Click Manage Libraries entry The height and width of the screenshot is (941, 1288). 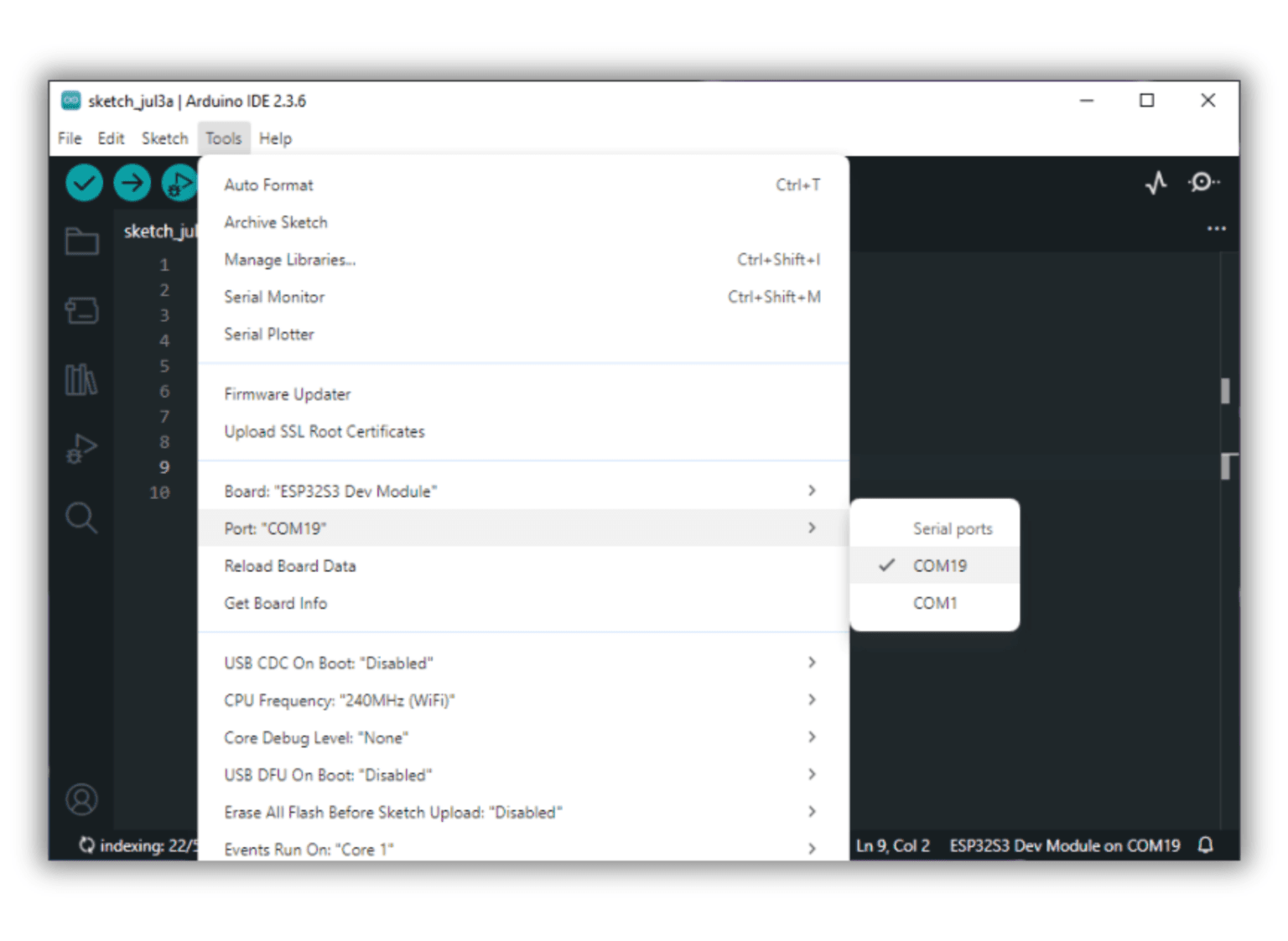(x=289, y=260)
